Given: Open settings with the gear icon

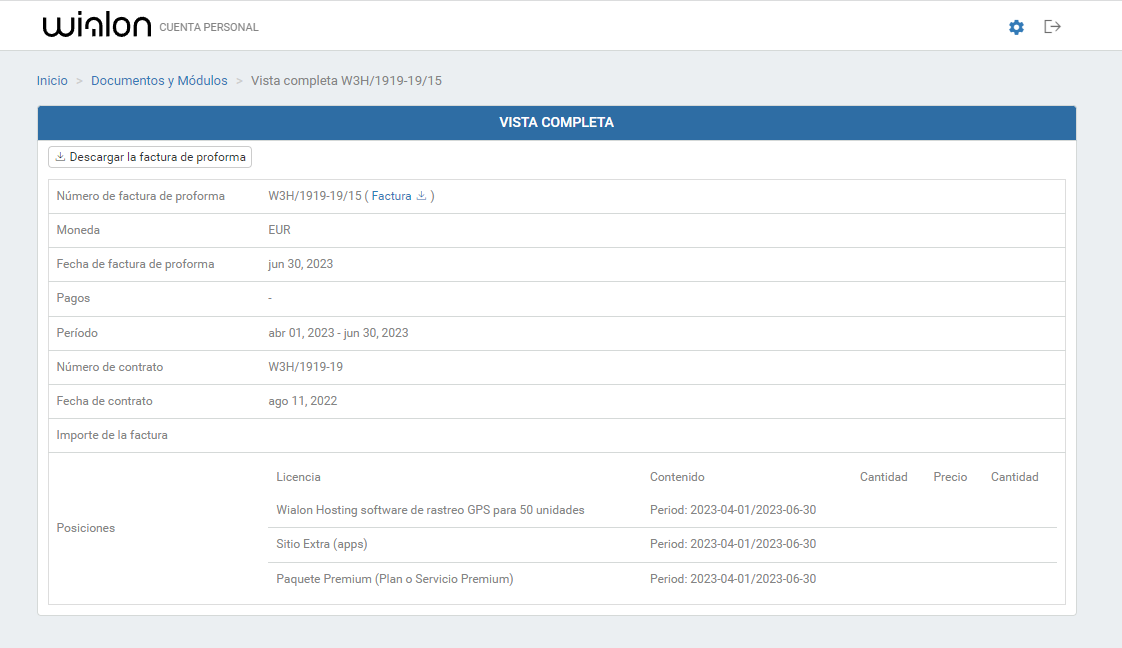Looking at the screenshot, I should (x=1016, y=27).
